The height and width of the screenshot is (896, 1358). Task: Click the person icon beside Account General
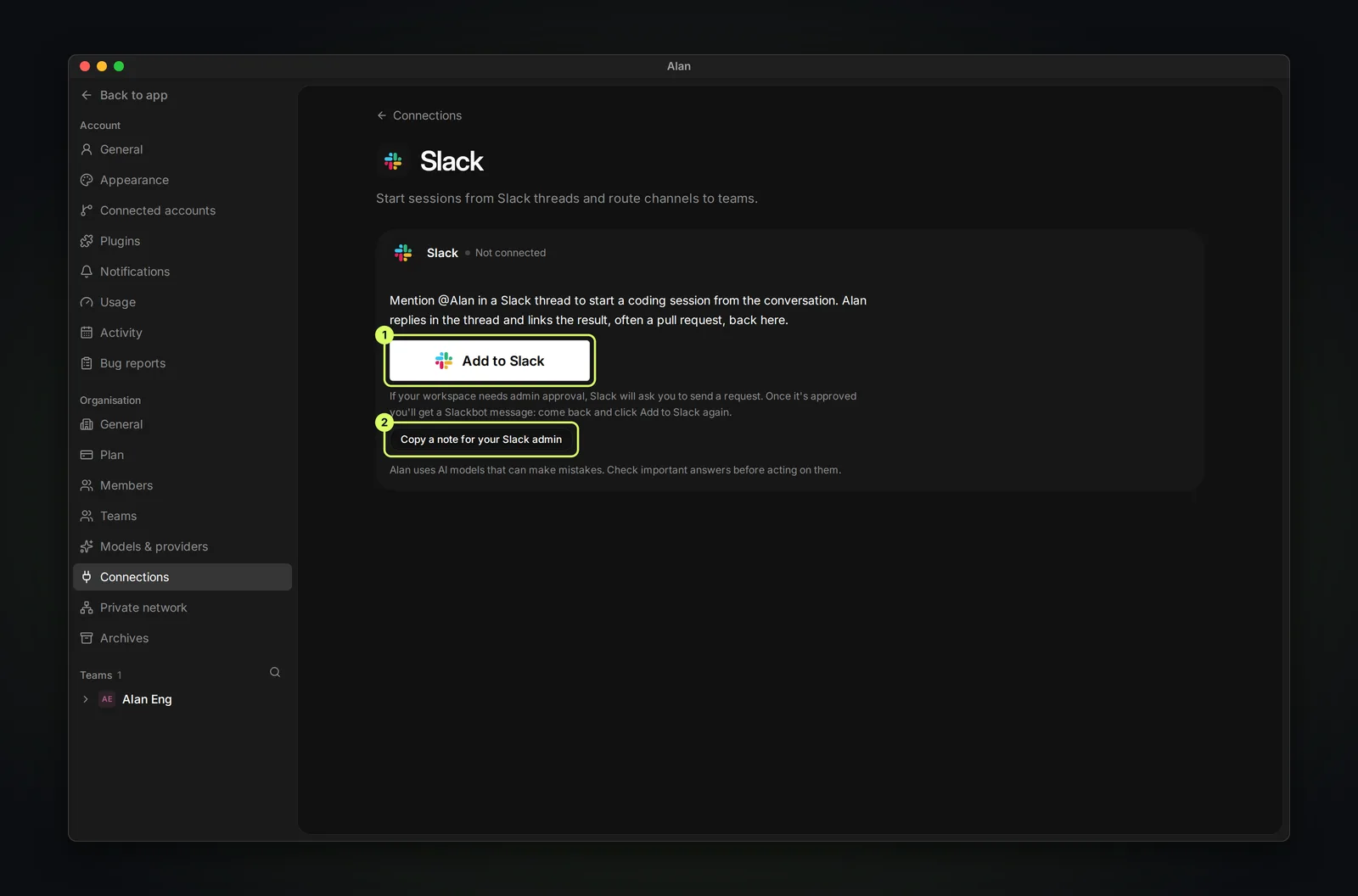[x=87, y=149]
